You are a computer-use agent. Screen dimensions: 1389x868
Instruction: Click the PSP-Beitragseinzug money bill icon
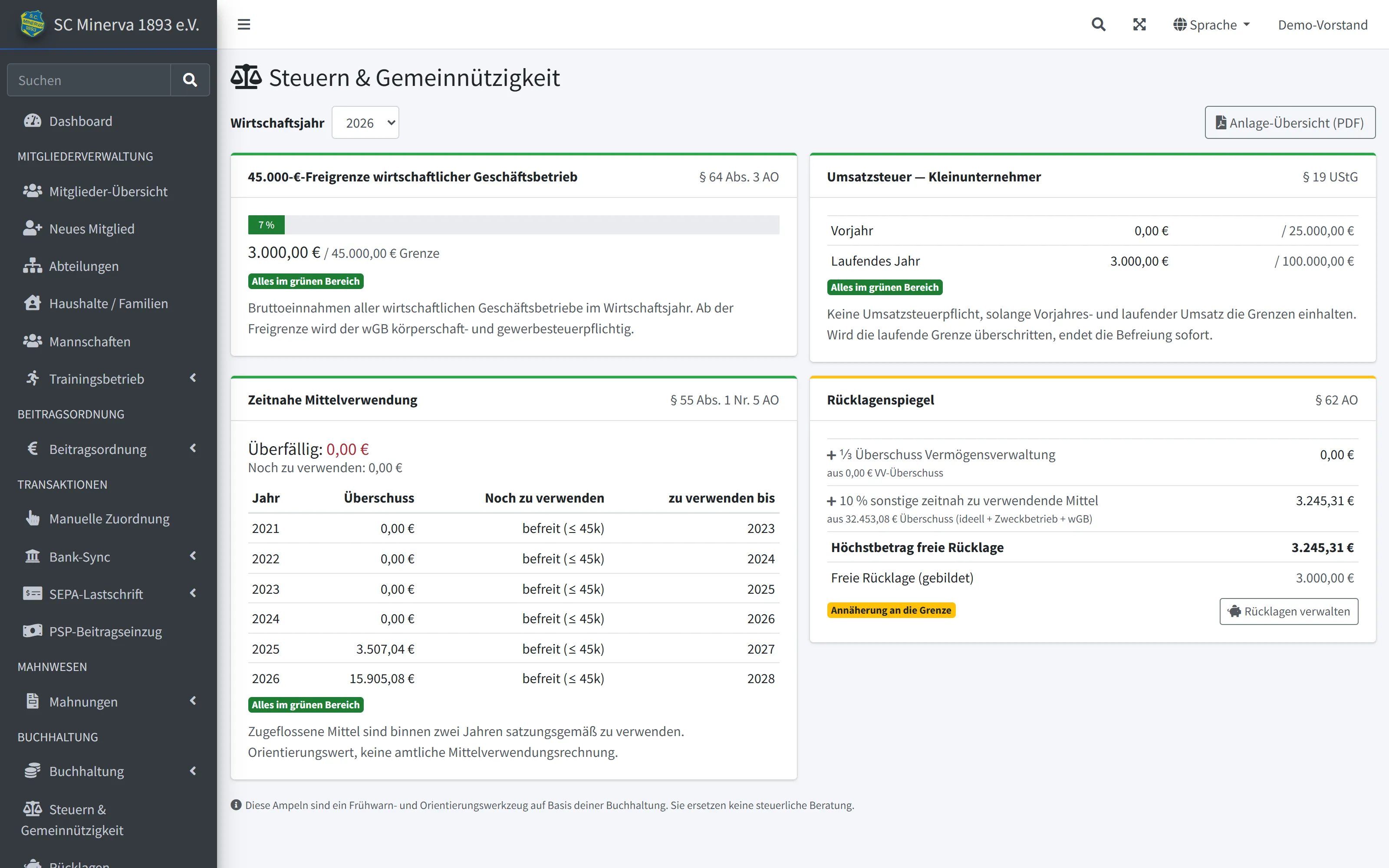(x=33, y=631)
